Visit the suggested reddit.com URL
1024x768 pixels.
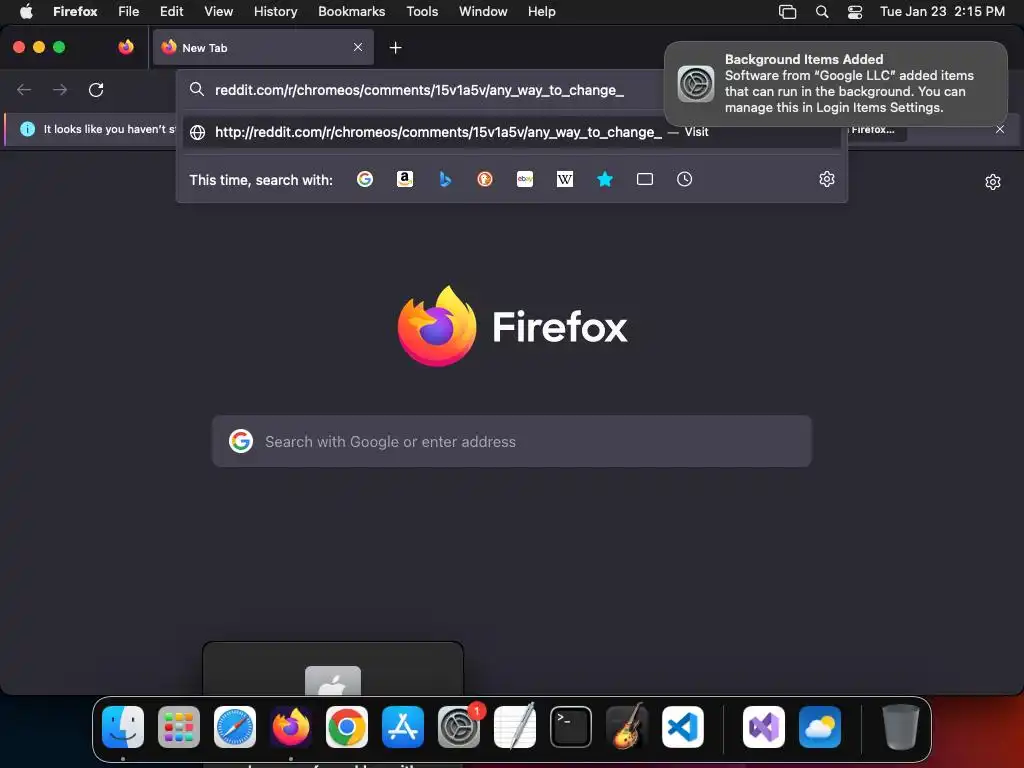(x=513, y=132)
